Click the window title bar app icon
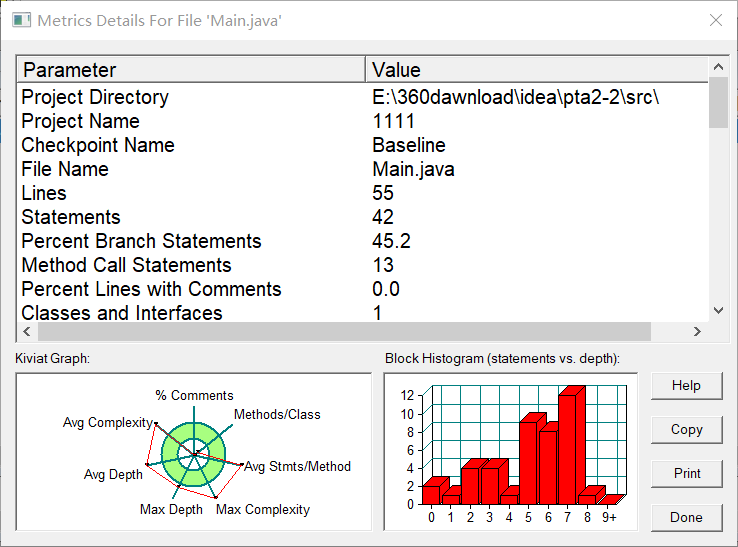This screenshot has width=738, height=547. click(x=21, y=20)
